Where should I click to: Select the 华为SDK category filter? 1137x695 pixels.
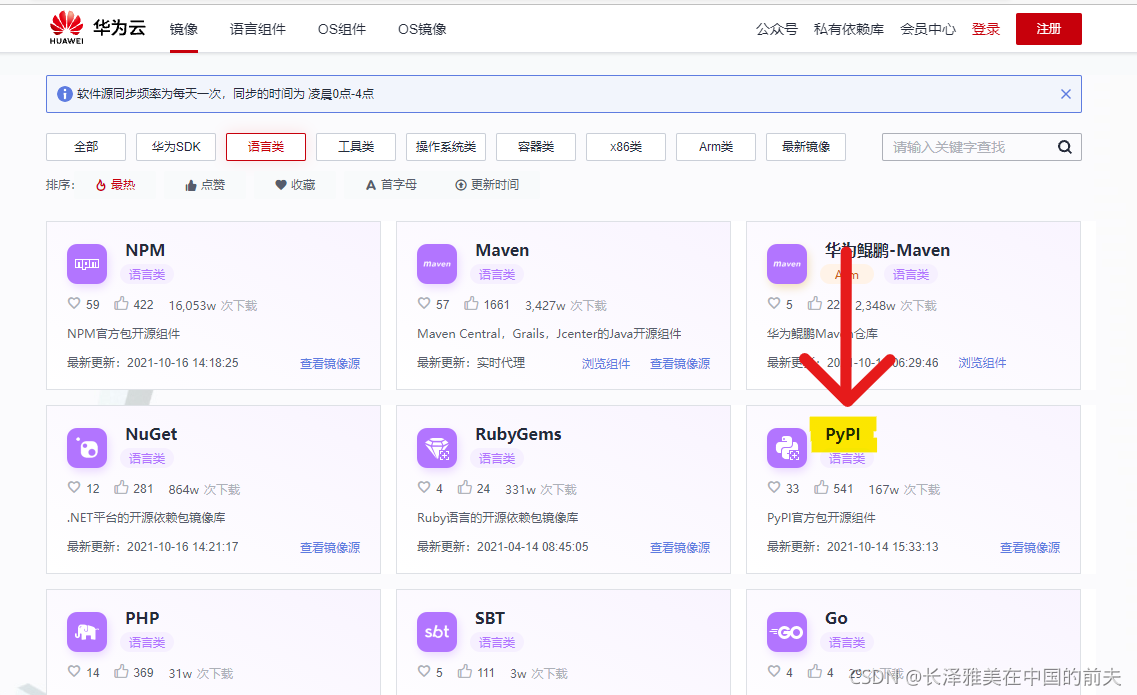(x=176, y=147)
